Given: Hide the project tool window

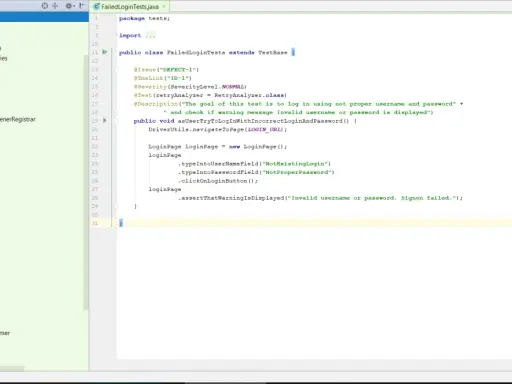Looking at the screenshot, I should click(x=81, y=6).
